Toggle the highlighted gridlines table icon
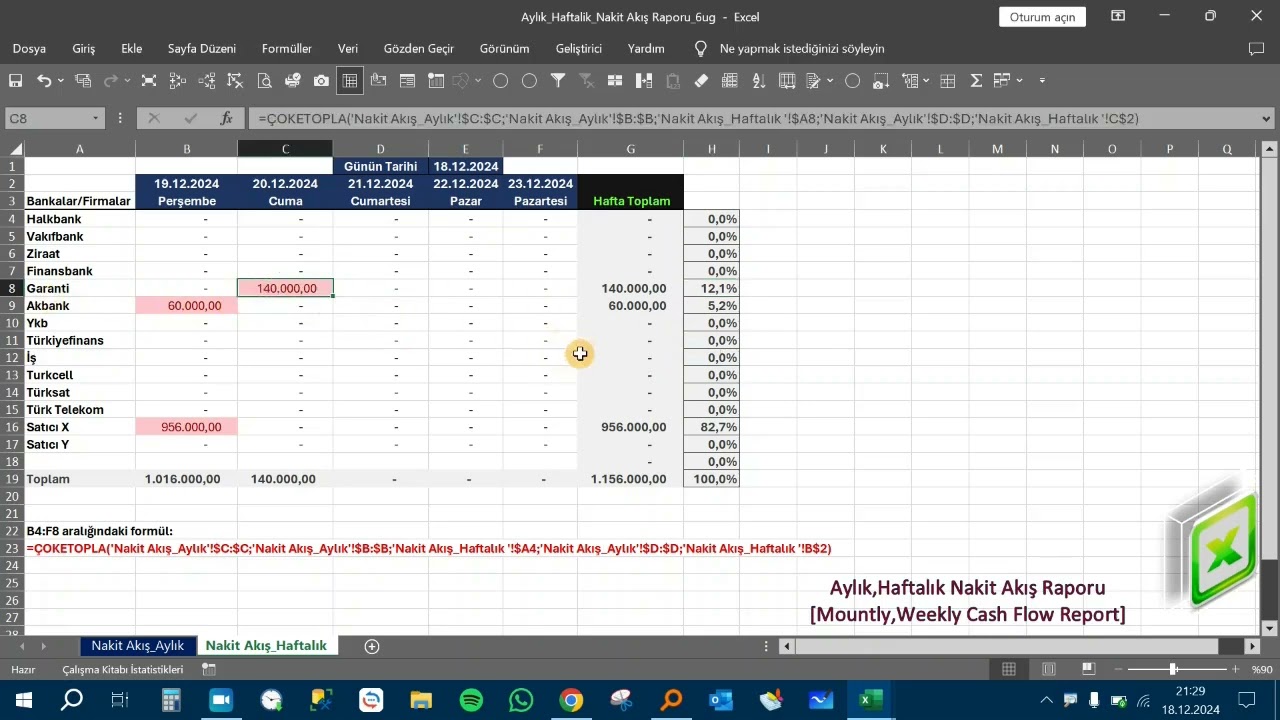 point(350,81)
